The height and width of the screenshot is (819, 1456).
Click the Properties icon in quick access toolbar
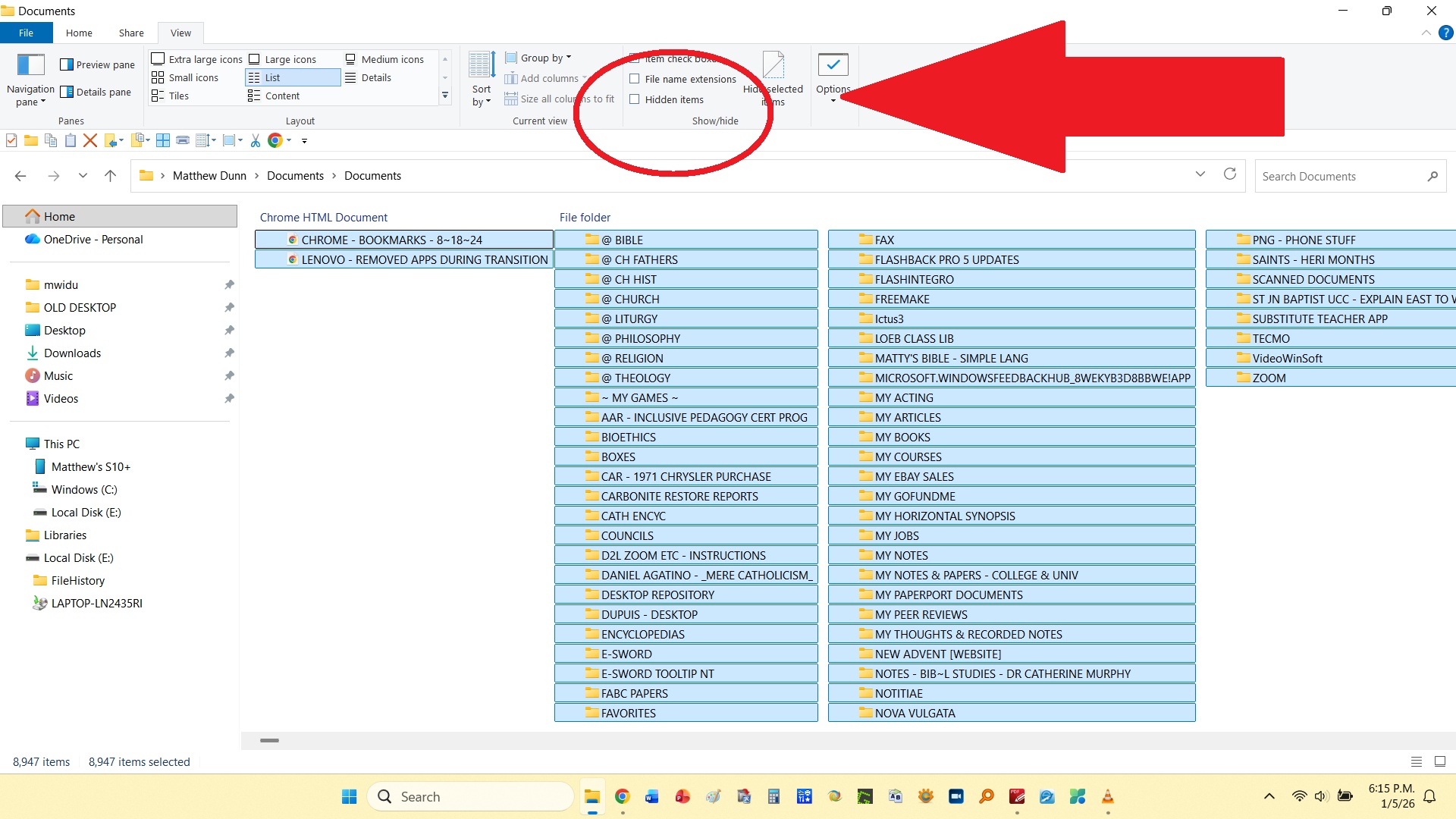pyautogui.click(x=11, y=140)
